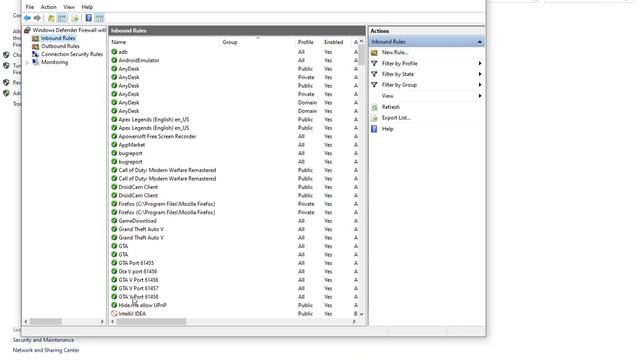Expand the Filter by Group submenu arrow
The image size is (640, 360).
[x=480, y=85]
